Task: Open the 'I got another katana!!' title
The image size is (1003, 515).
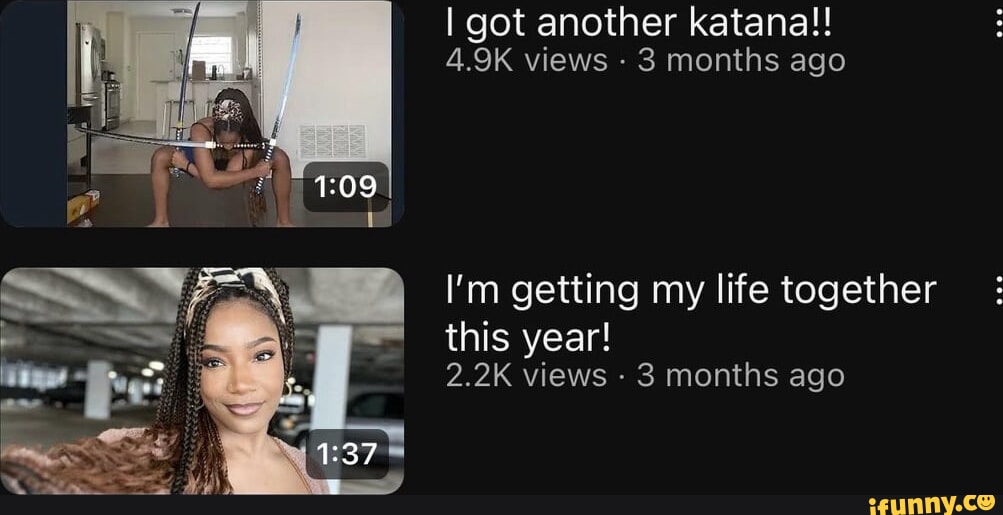Action: click(640, 24)
